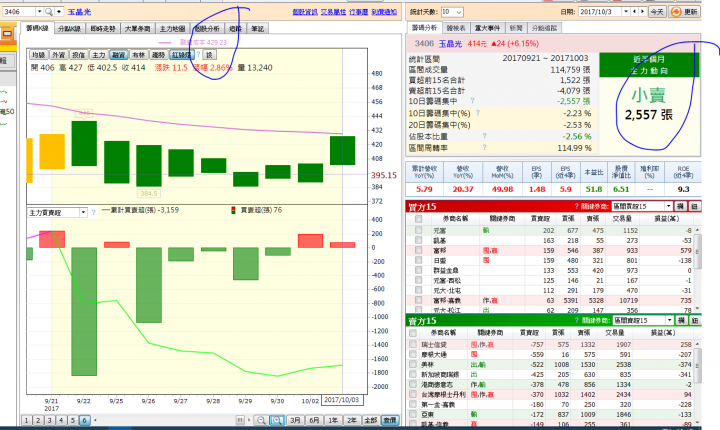Open 買方15 關鍵券商 區間買超15 dropdown
This screenshot has width=720, height=430.
(669, 206)
